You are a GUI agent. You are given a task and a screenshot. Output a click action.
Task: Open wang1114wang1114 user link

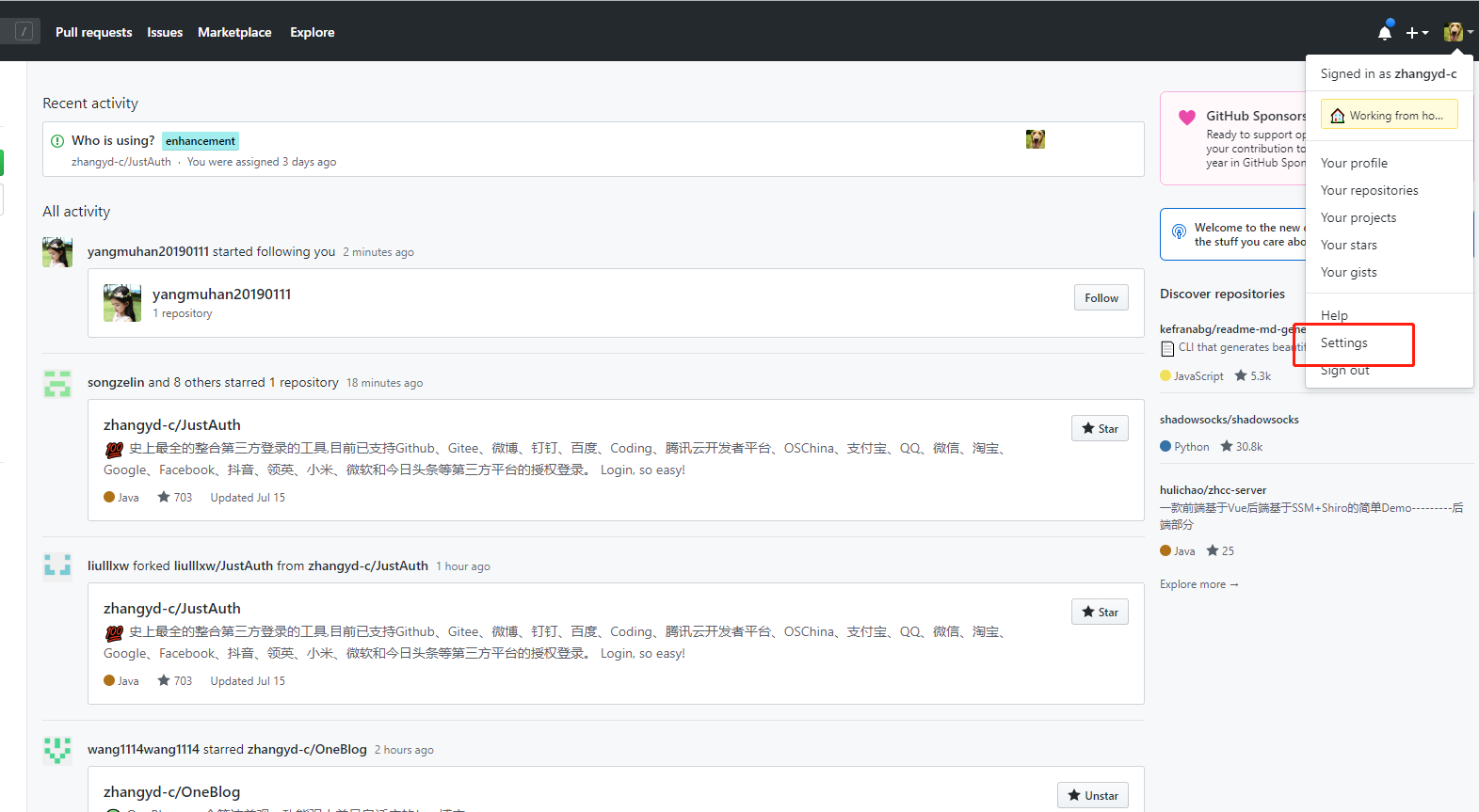[143, 749]
